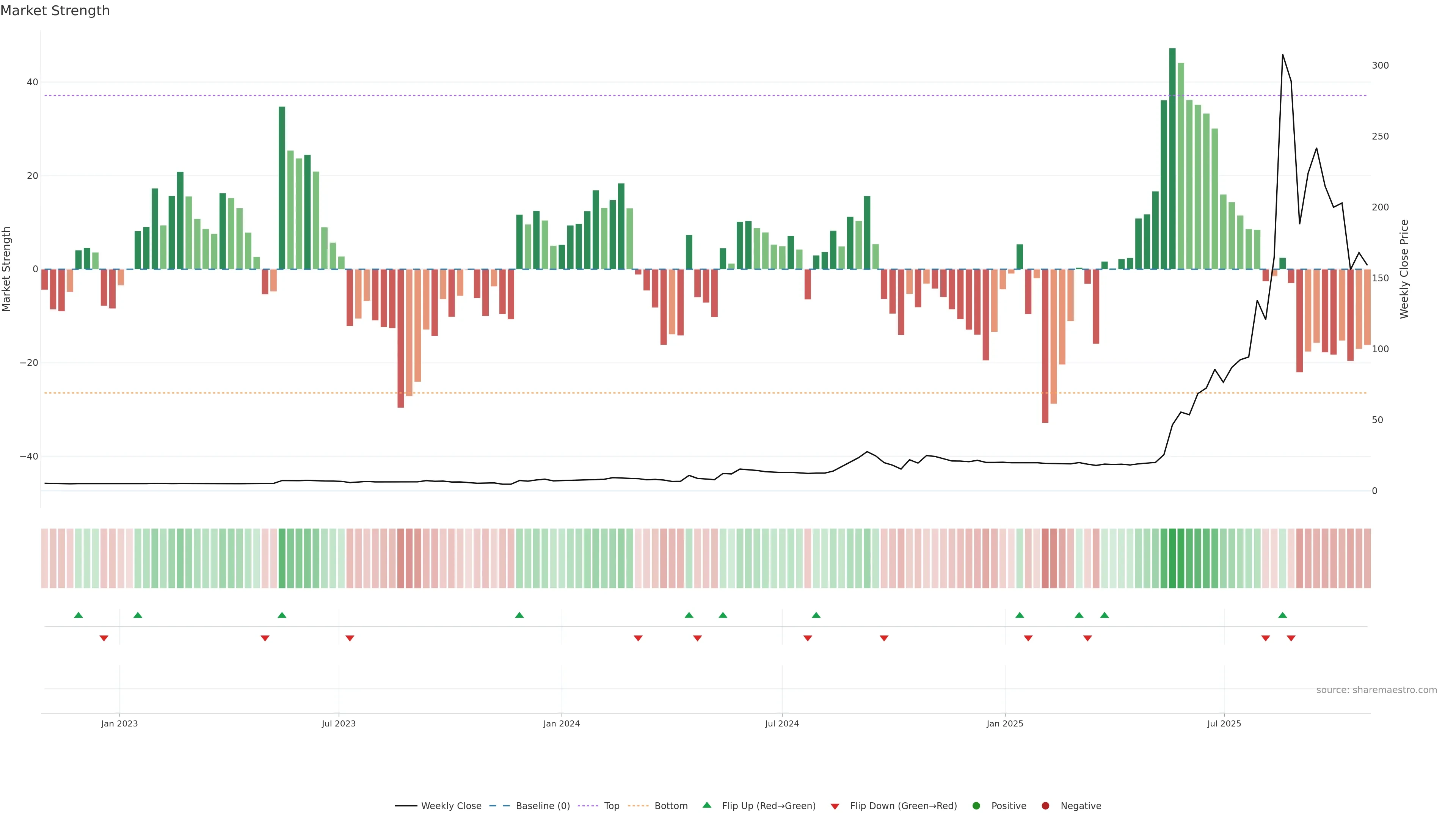Screen dimensions: 1456x819
Task: Click the Flip Down red triangle legend icon
Action: tap(835, 806)
